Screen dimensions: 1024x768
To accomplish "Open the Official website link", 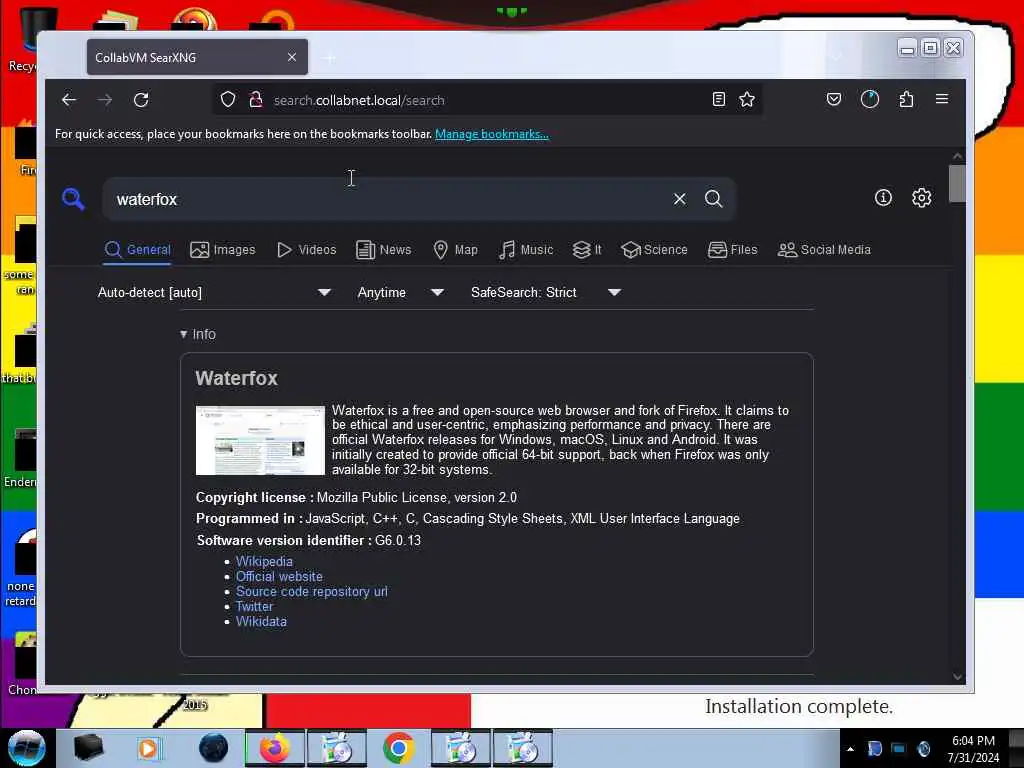I will (279, 577).
